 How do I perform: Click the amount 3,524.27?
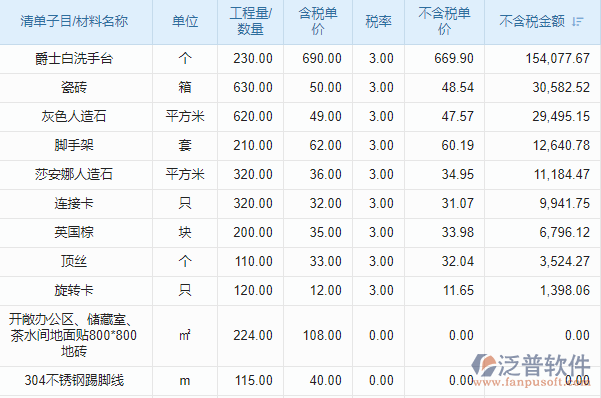(x=565, y=261)
